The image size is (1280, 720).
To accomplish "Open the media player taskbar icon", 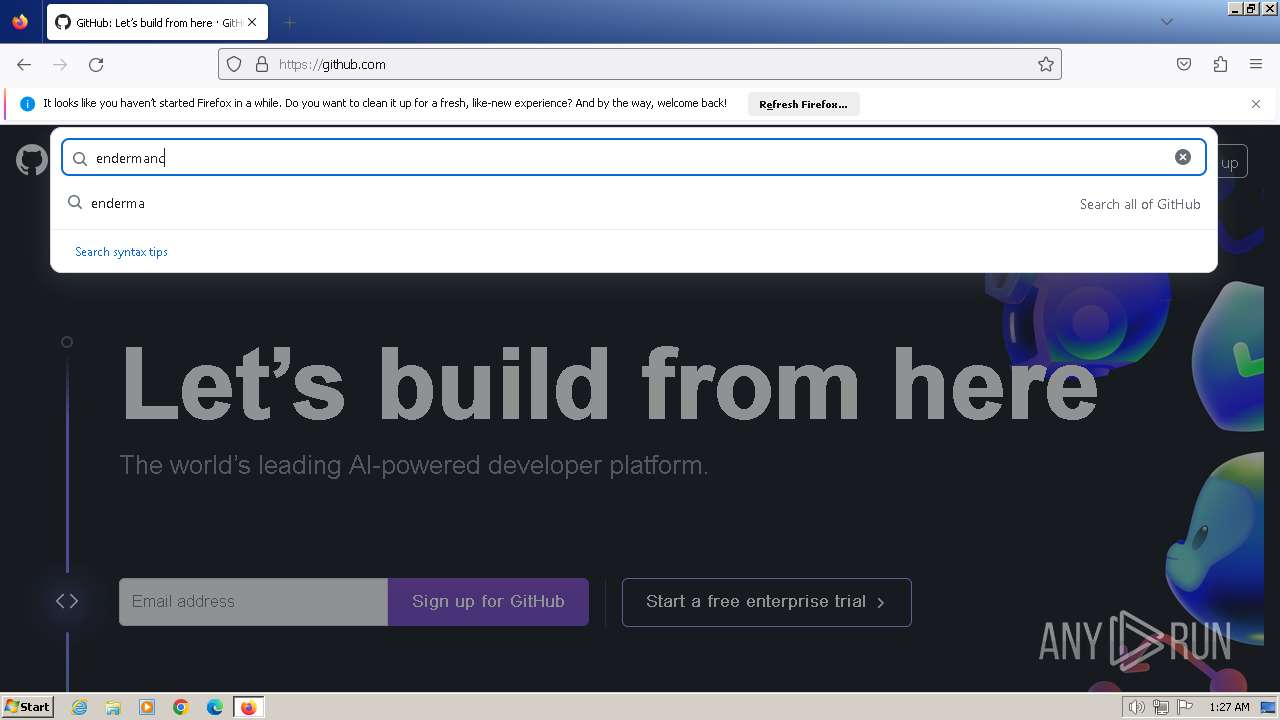I will 147,707.
